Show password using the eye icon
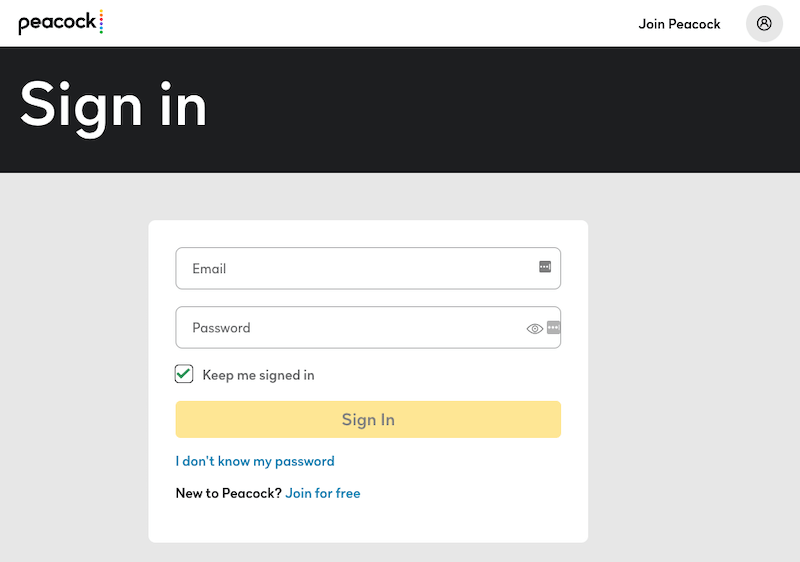The height and width of the screenshot is (562, 800). (534, 328)
